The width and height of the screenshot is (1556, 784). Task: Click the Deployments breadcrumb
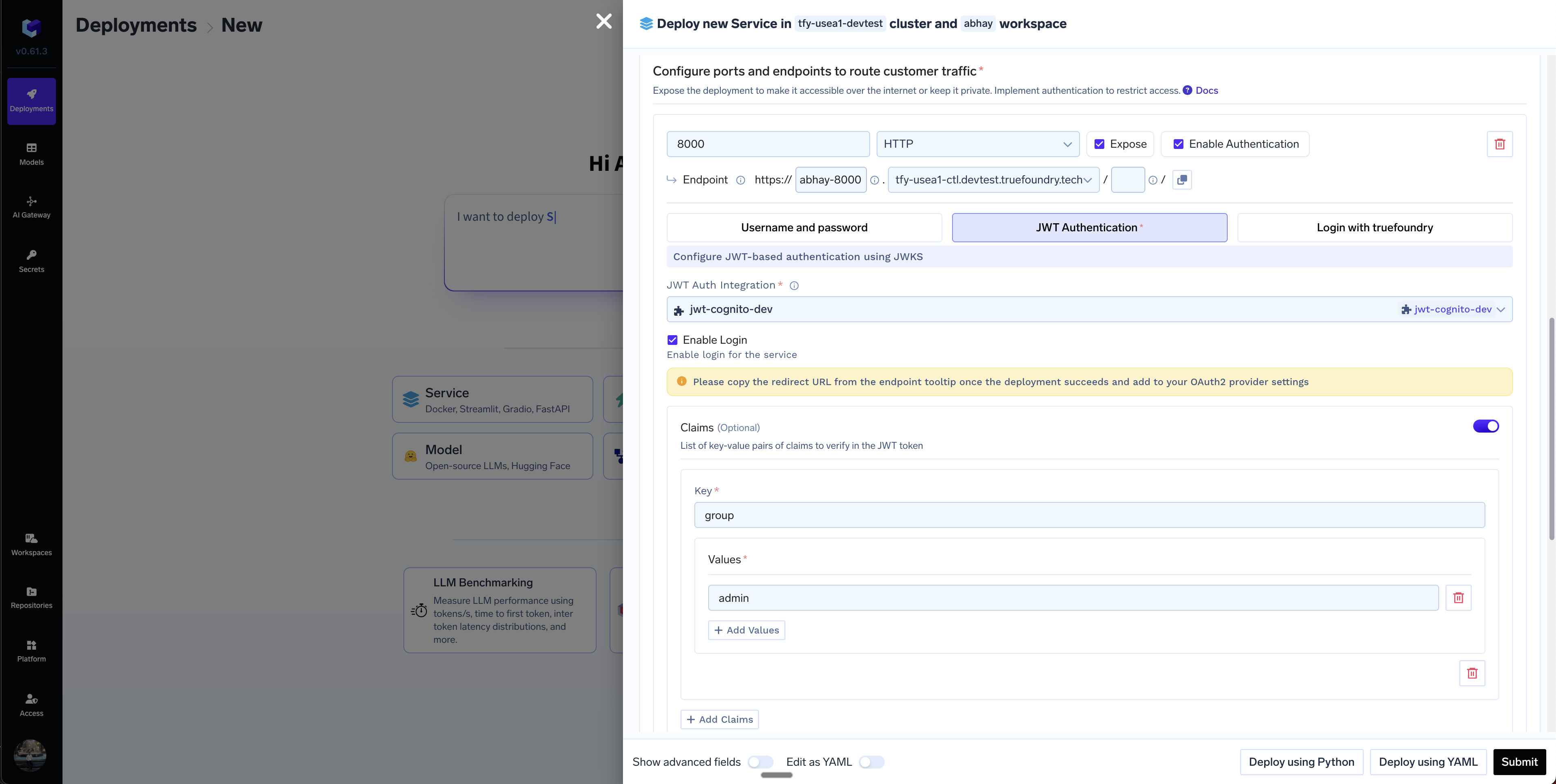[x=136, y=25]
